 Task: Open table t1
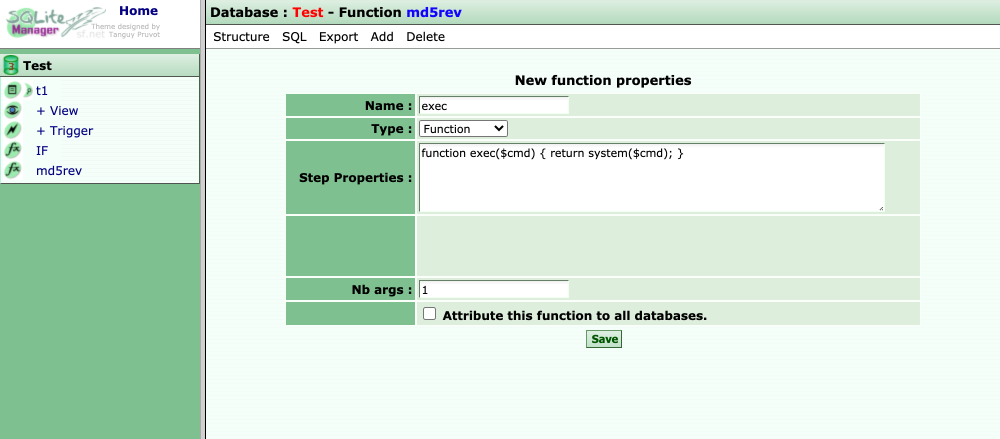(41, 91)
